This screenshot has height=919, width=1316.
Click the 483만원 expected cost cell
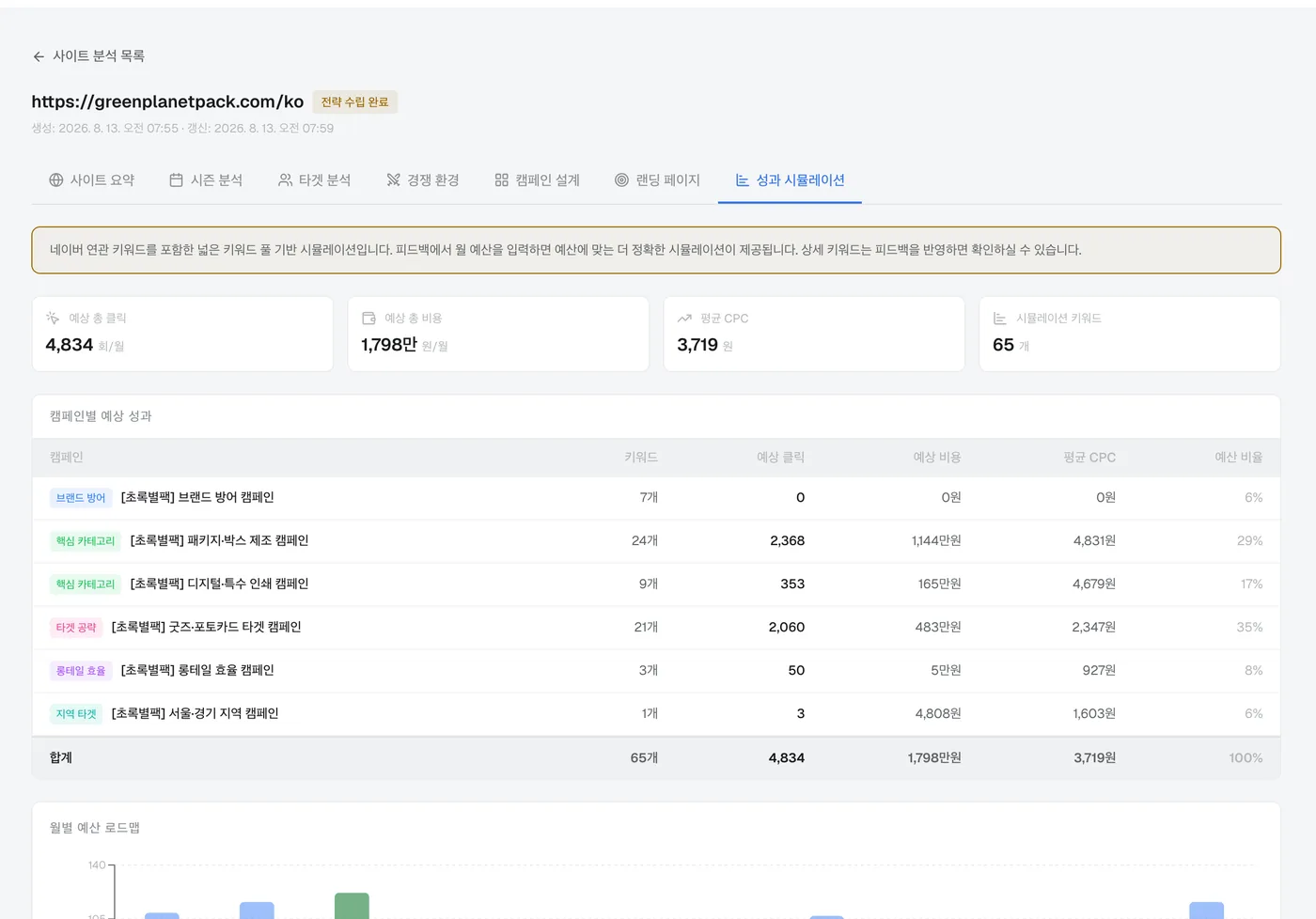tap(938, 628)
